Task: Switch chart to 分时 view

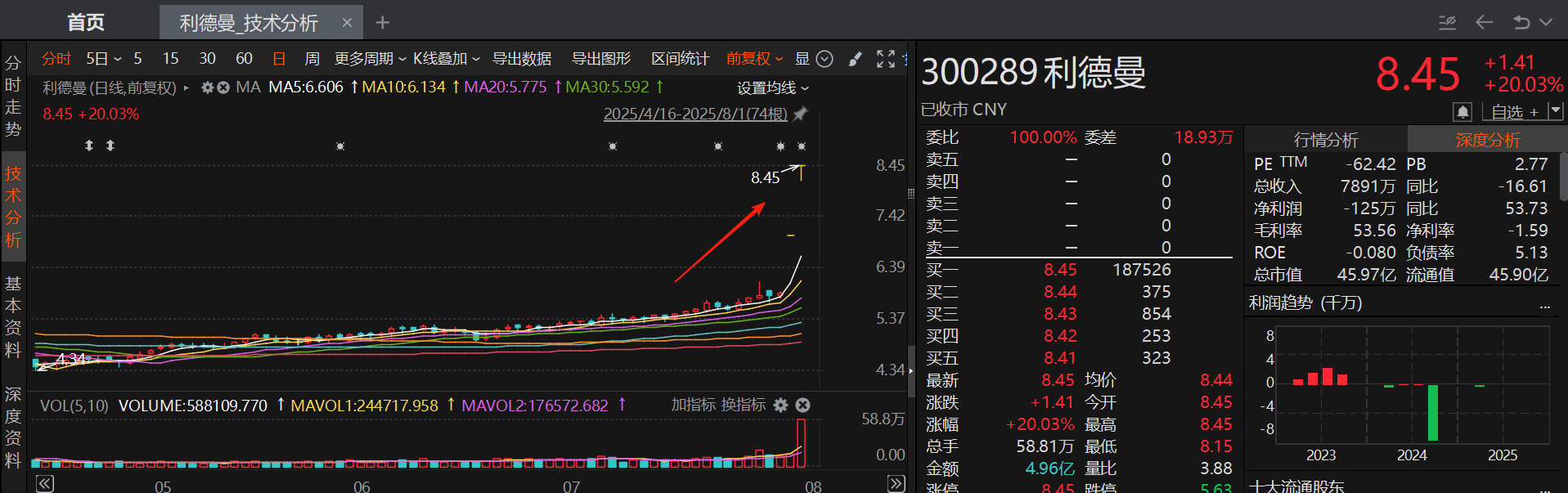Action: pos(56,59)
